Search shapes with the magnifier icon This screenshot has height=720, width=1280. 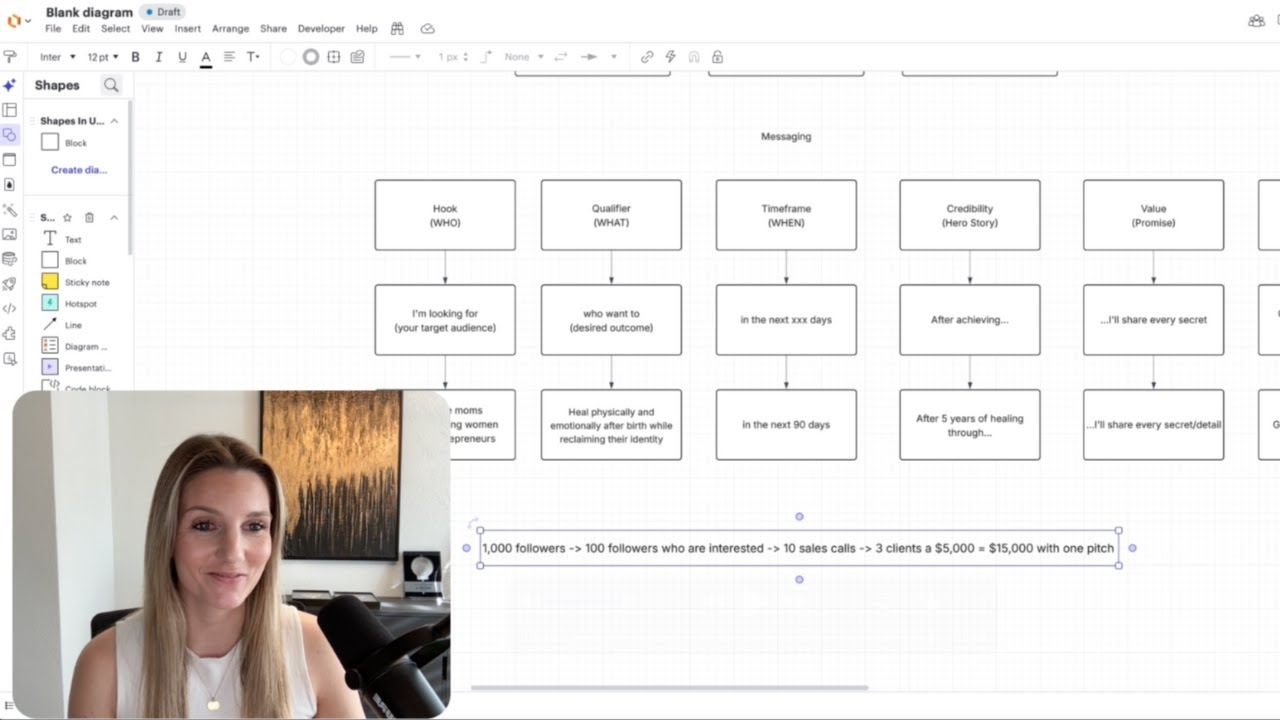click(x=111, y=86)
